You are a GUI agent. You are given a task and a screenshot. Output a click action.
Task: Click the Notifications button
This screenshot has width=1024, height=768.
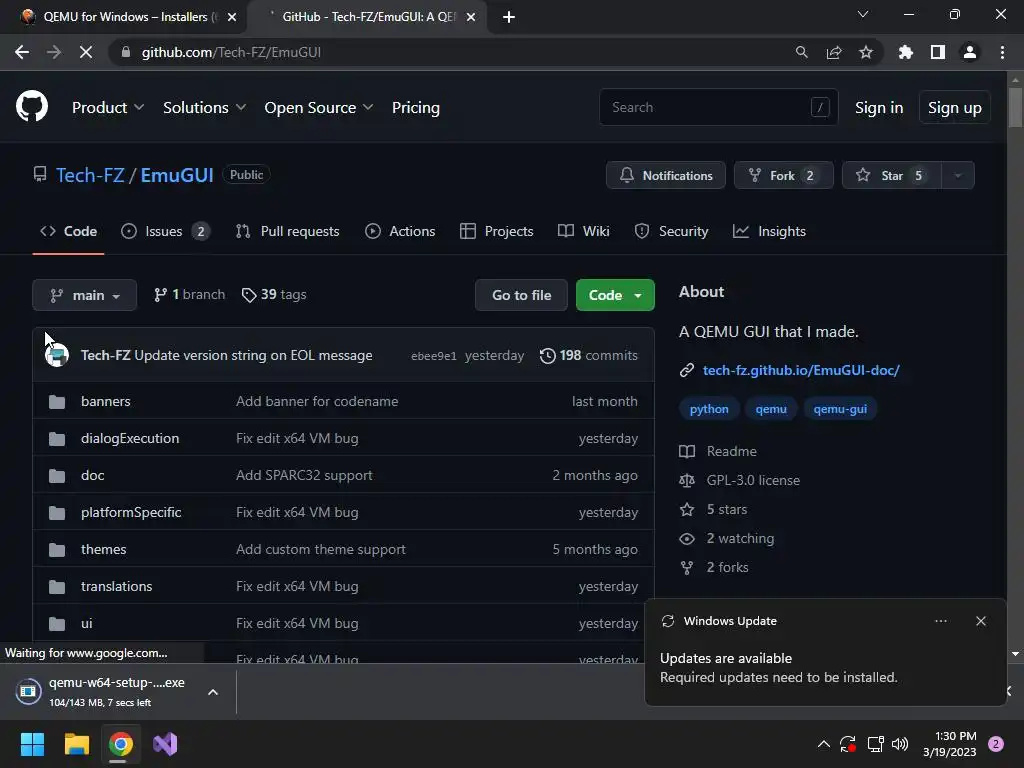[x=665, y=175]
